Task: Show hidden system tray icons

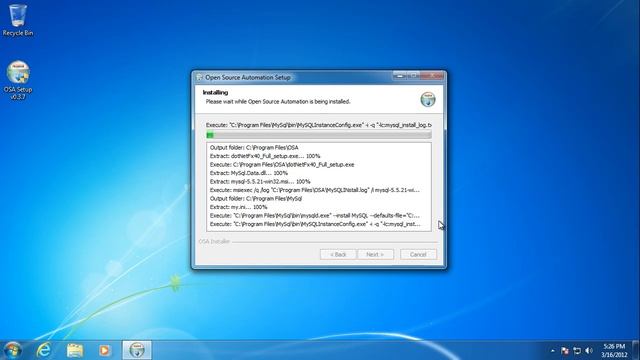Action: click(x=553, y=351)
